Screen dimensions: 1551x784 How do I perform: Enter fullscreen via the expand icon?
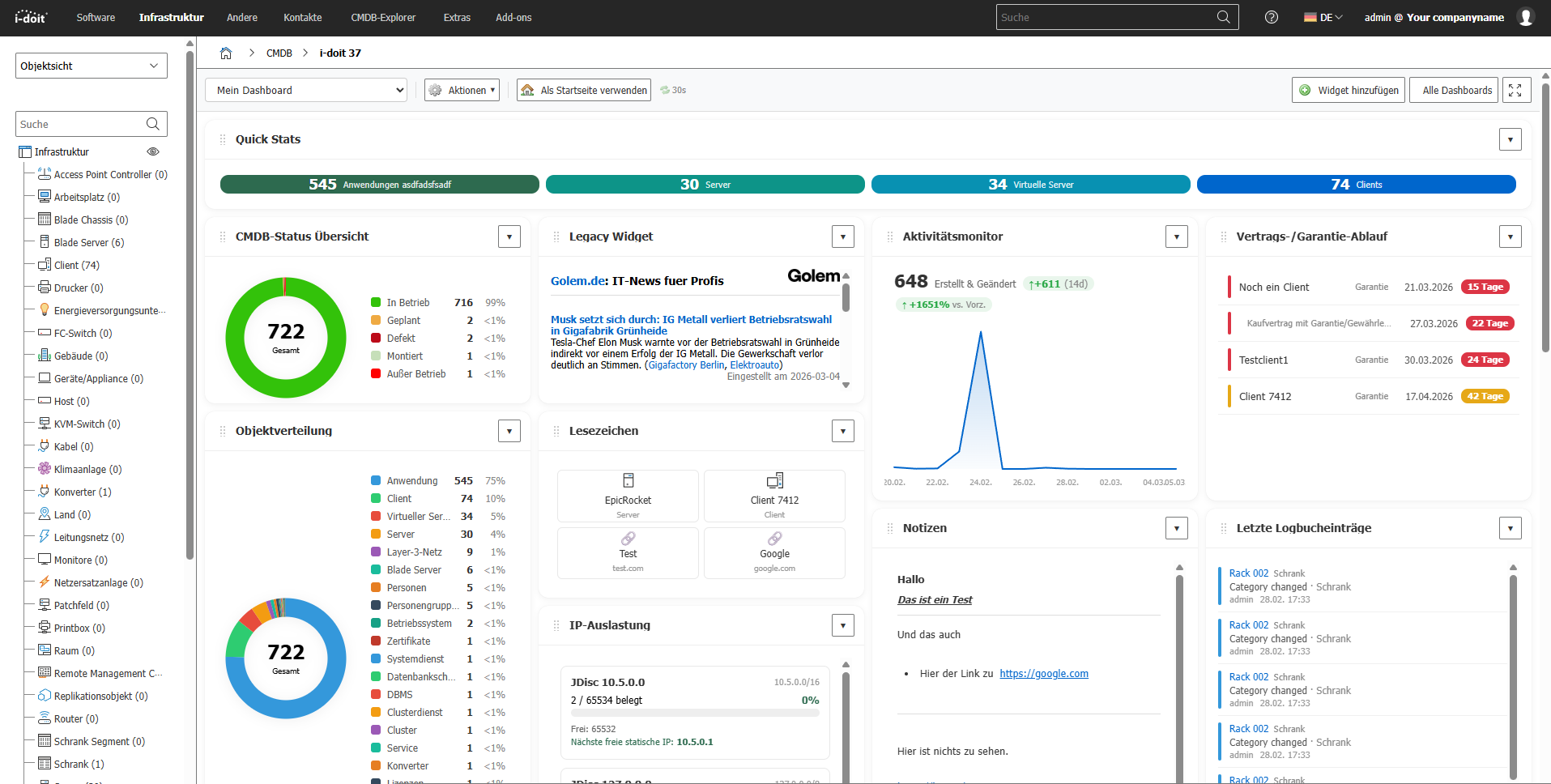coord(1515,90)
